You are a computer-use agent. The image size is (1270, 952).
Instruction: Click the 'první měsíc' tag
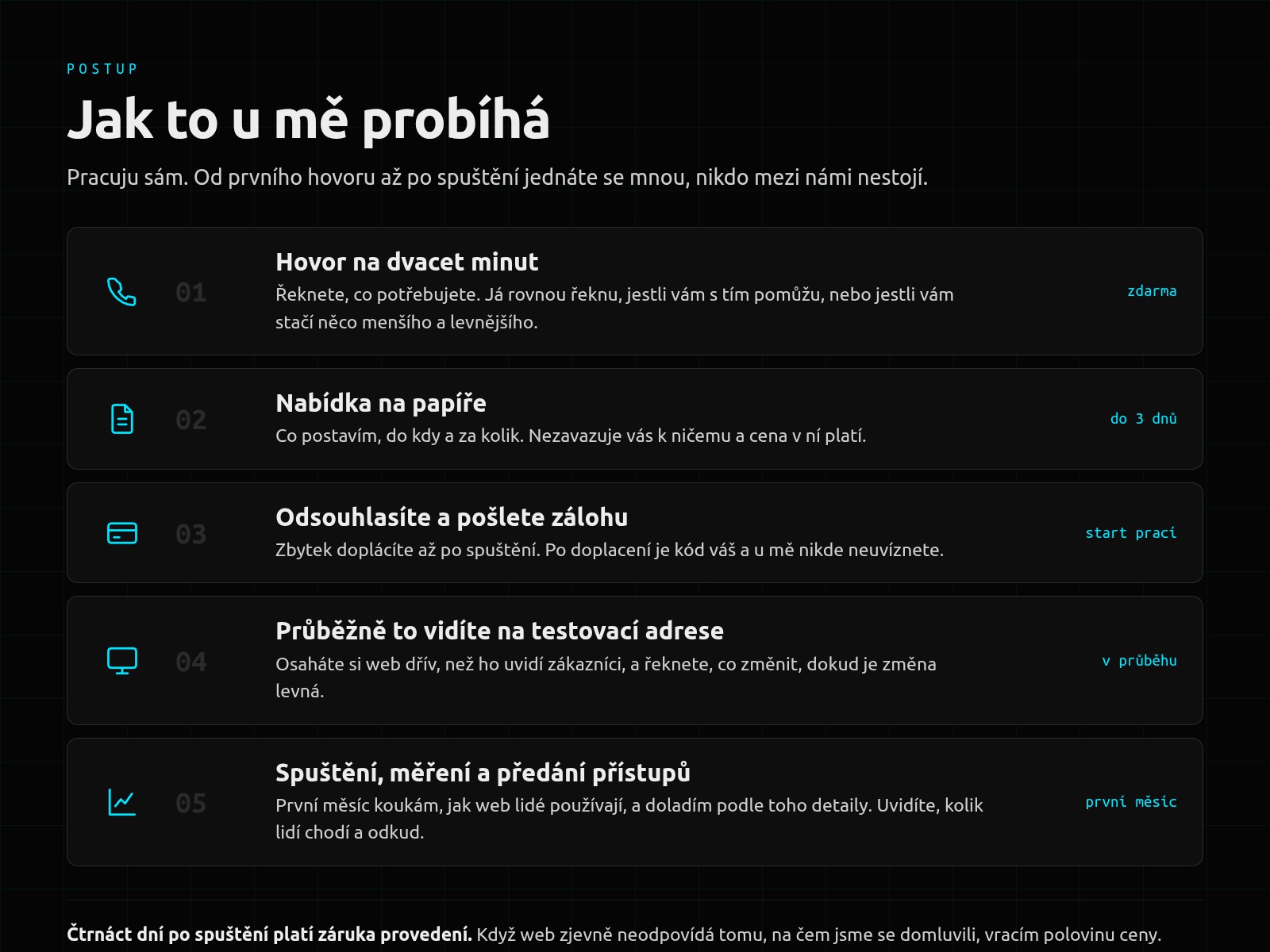pyautogui.click(x=1131, y=802)
